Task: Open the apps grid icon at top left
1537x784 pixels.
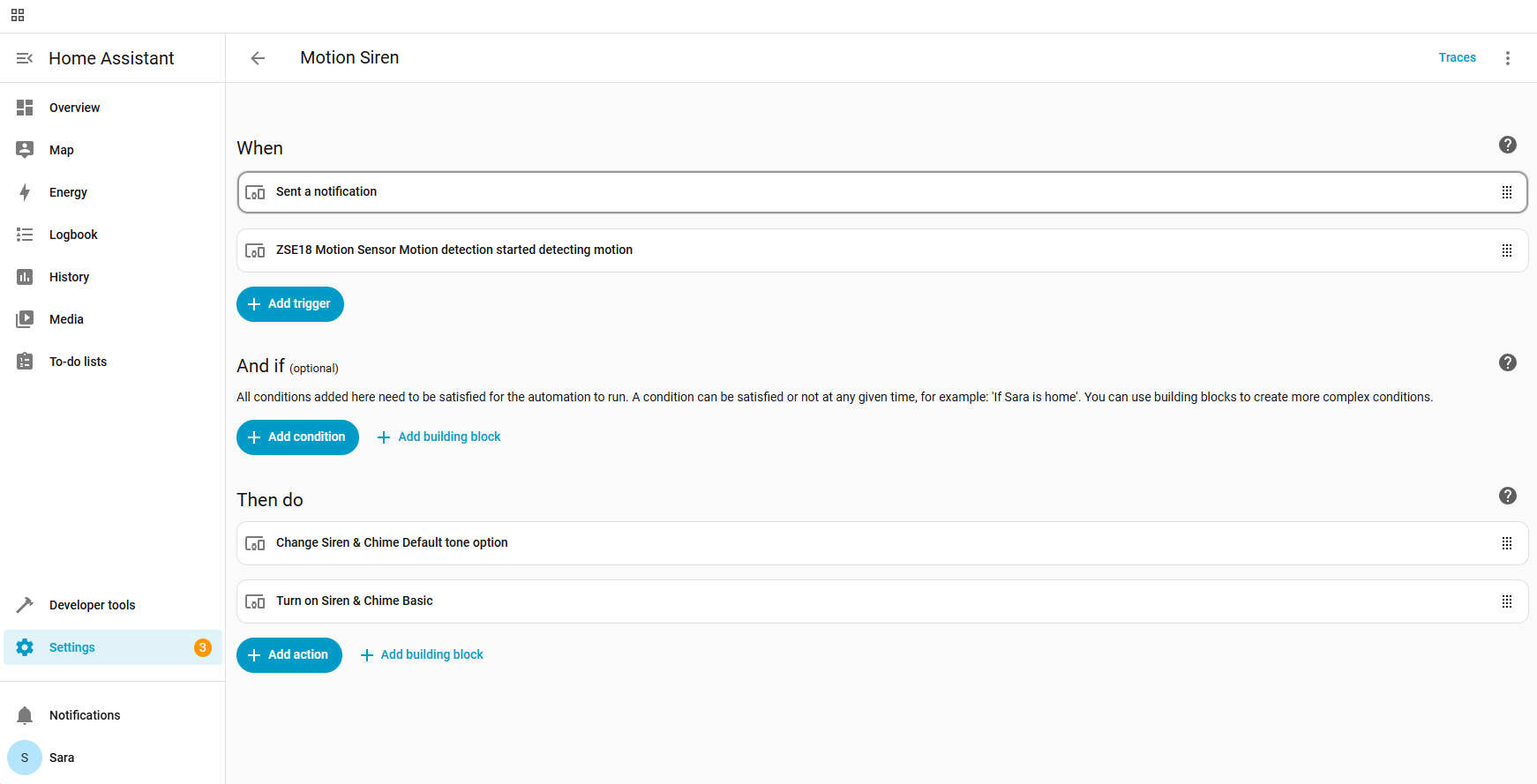Action: pos(18,15)
